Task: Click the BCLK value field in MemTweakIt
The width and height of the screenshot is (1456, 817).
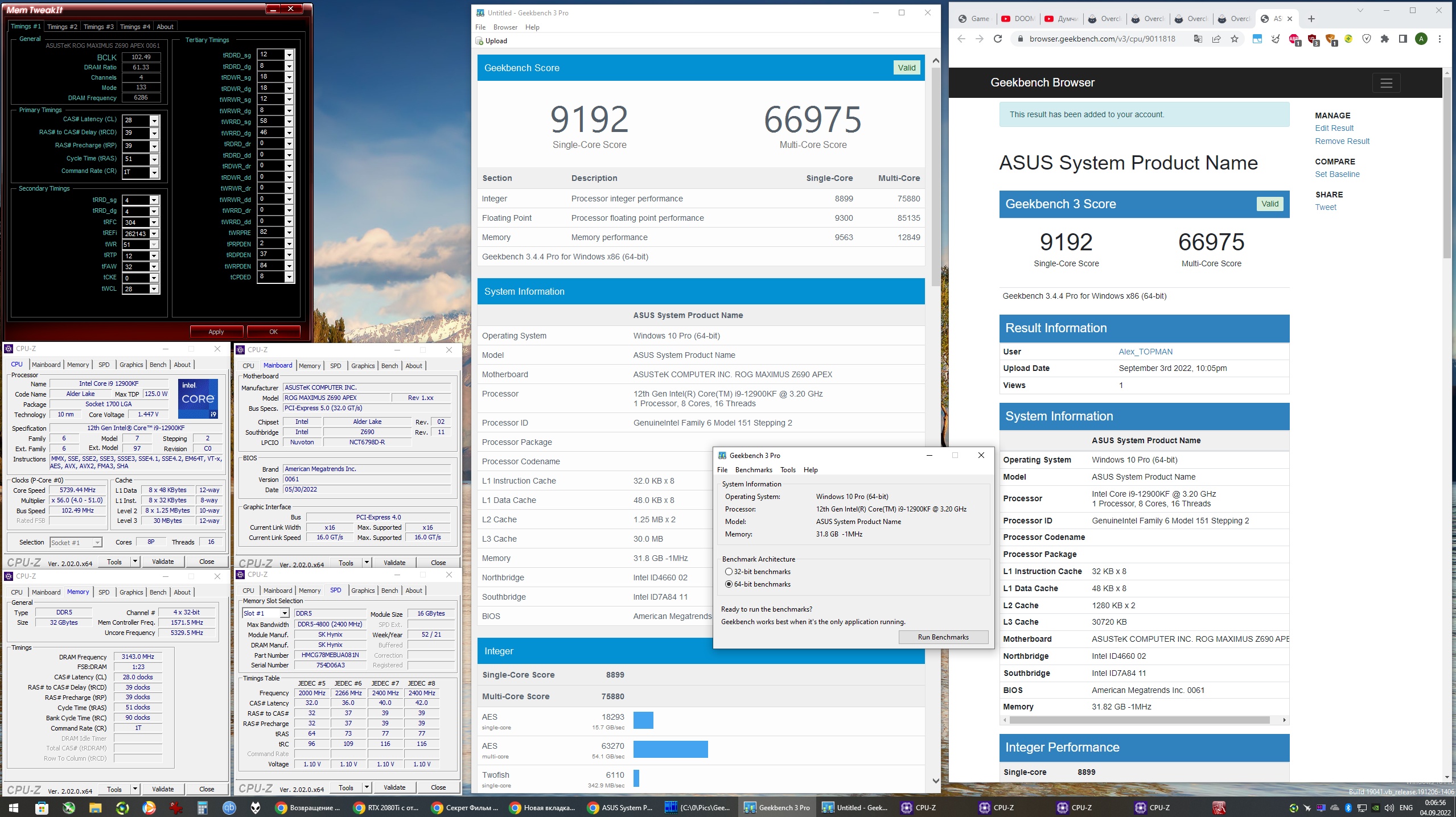Action: pos(141,57)
